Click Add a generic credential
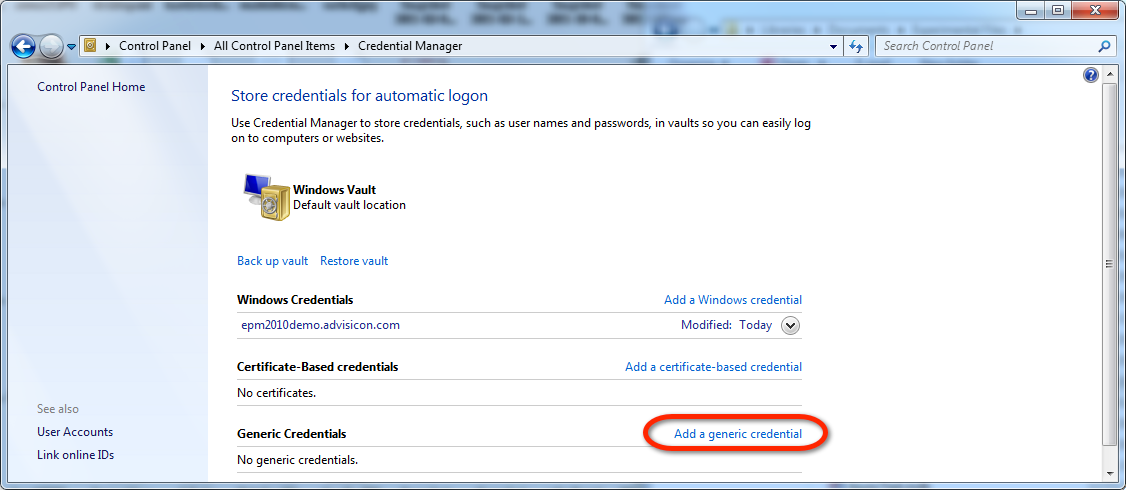The width and height of the screenshot is (1126, 490). [x=738, y=434]
